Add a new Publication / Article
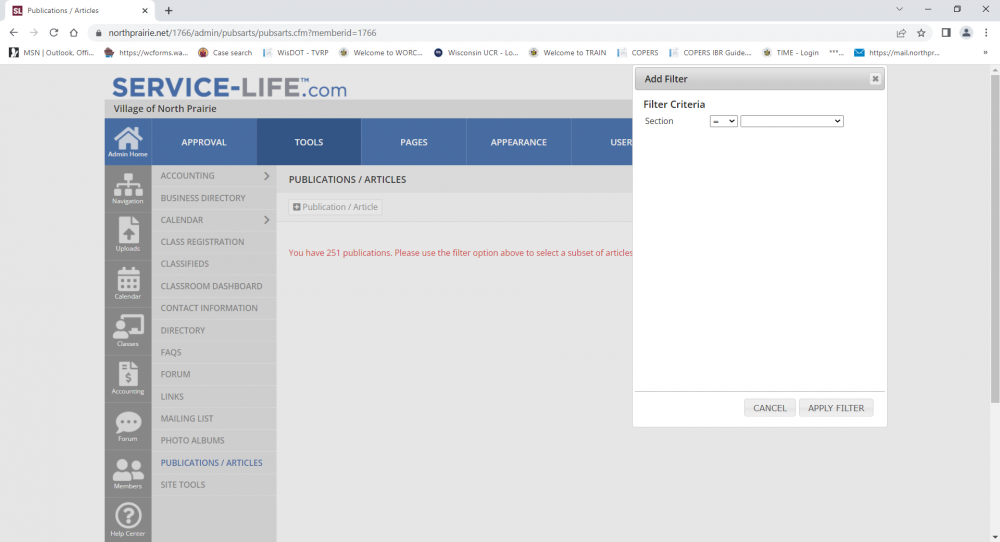1000x542 pixels. point(335,207)
